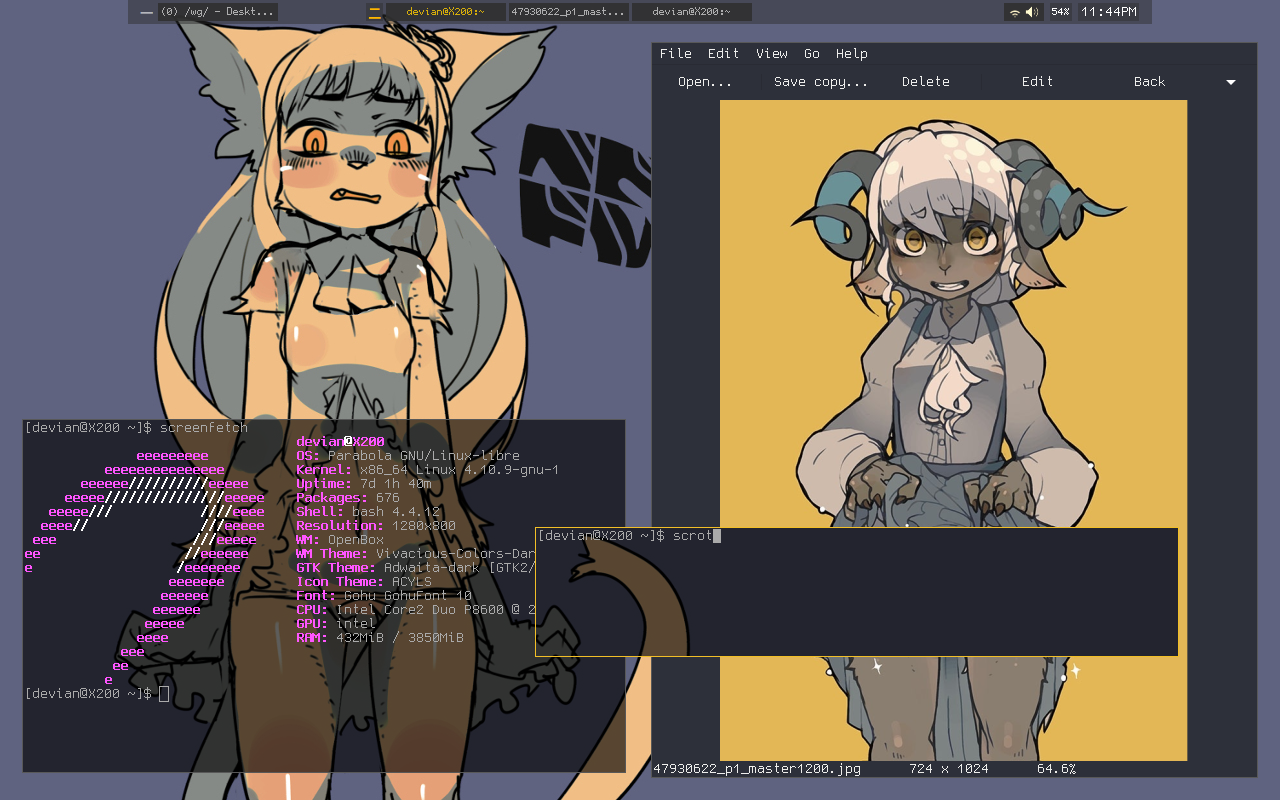Click the empty prompt below screenfetch output

pyautogui.click(x=97, y=694)
